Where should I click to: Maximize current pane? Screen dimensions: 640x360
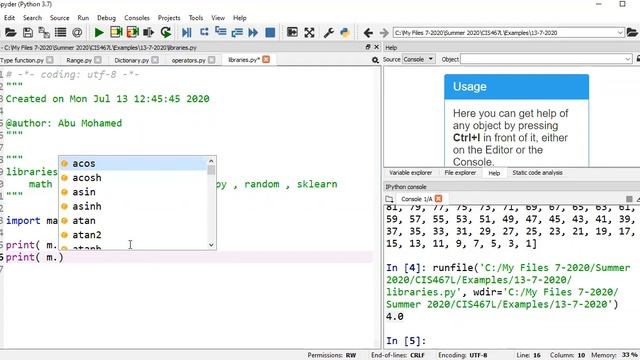(x=292, y=33)
